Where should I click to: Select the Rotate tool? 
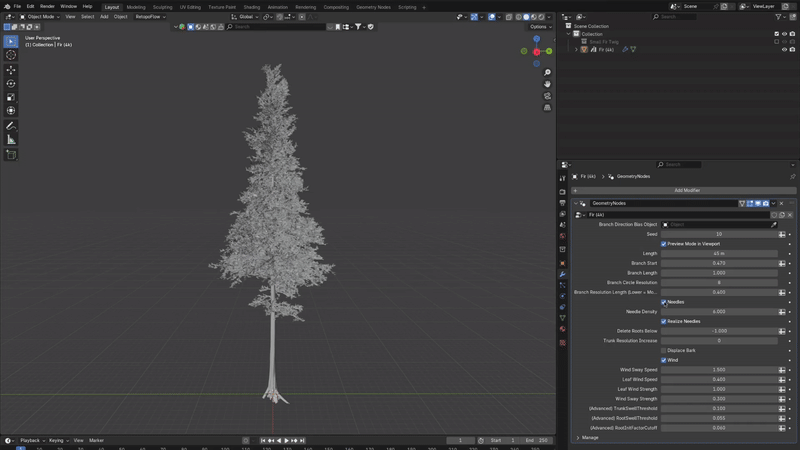11,84
